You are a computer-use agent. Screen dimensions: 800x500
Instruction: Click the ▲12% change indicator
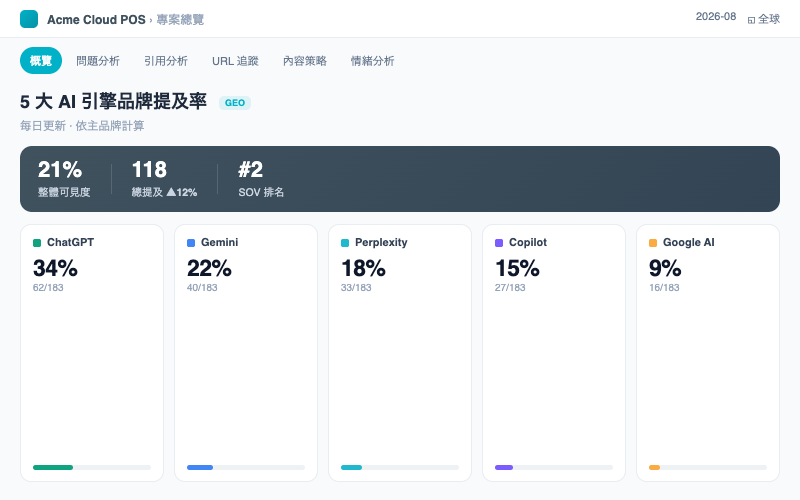[x=182, y=192]
